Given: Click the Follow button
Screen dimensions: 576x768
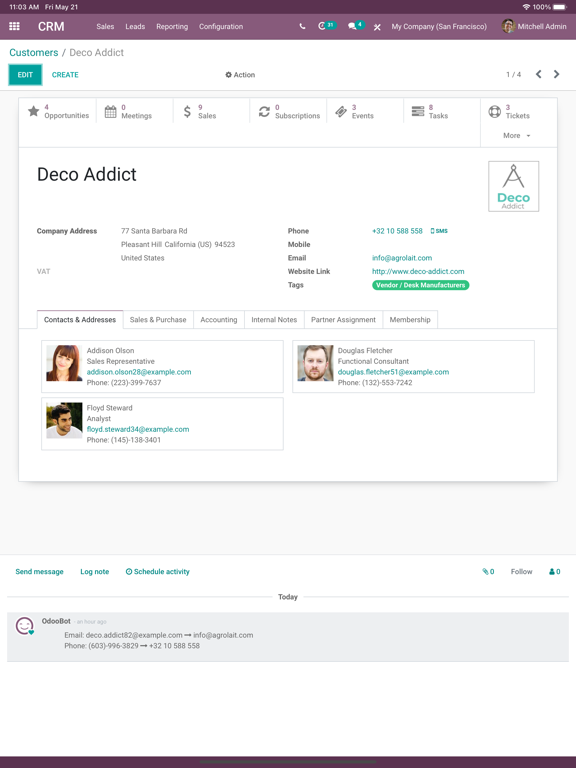Looking at the screenshot, I should pyautogui.click(x=521, y=572).
